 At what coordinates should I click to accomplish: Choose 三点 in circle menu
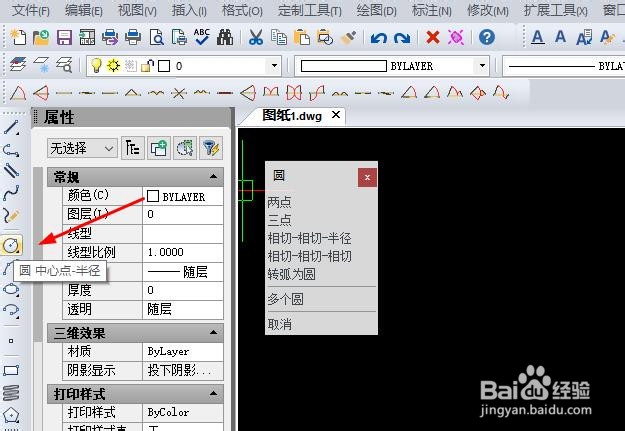click(279, 220)
